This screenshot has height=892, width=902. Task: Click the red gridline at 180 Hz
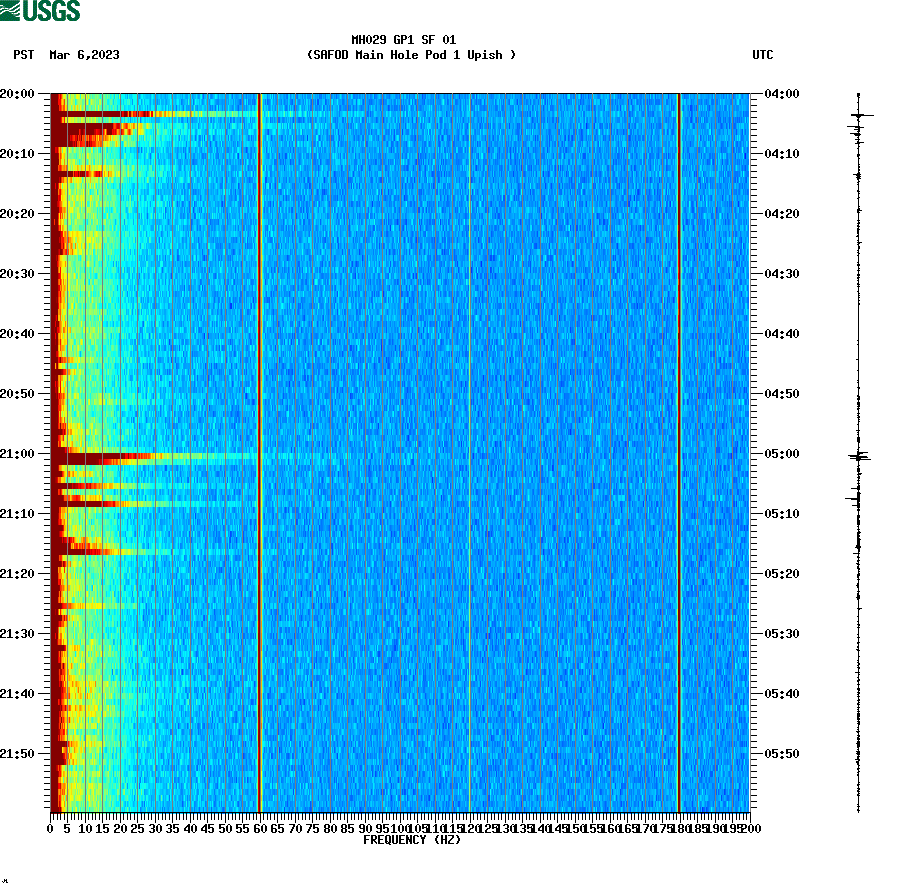click(681, 450)
